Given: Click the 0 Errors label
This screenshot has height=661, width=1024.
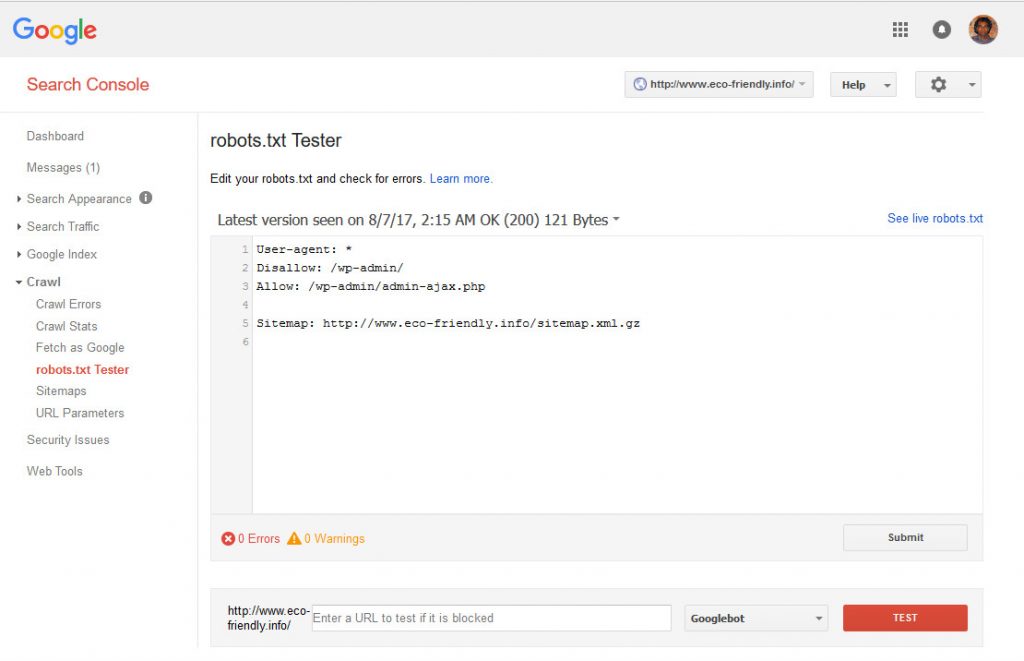Looking at the screenshot, I should point(259,538).
